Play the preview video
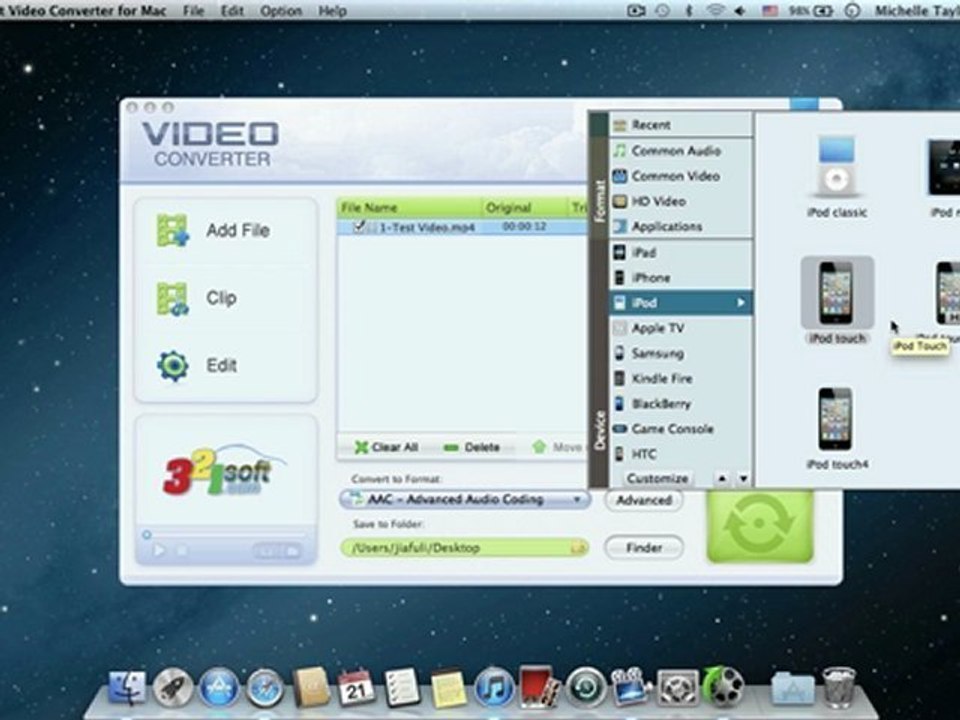The height and width of the screenshot is (720, 960). (158, 550)
